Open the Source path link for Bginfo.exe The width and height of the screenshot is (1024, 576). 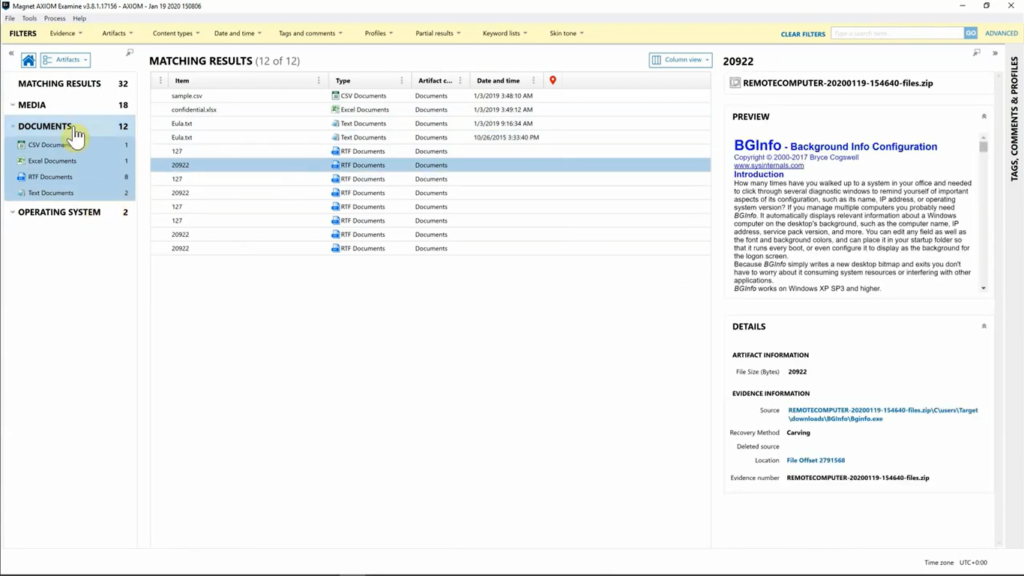(882, 415)
